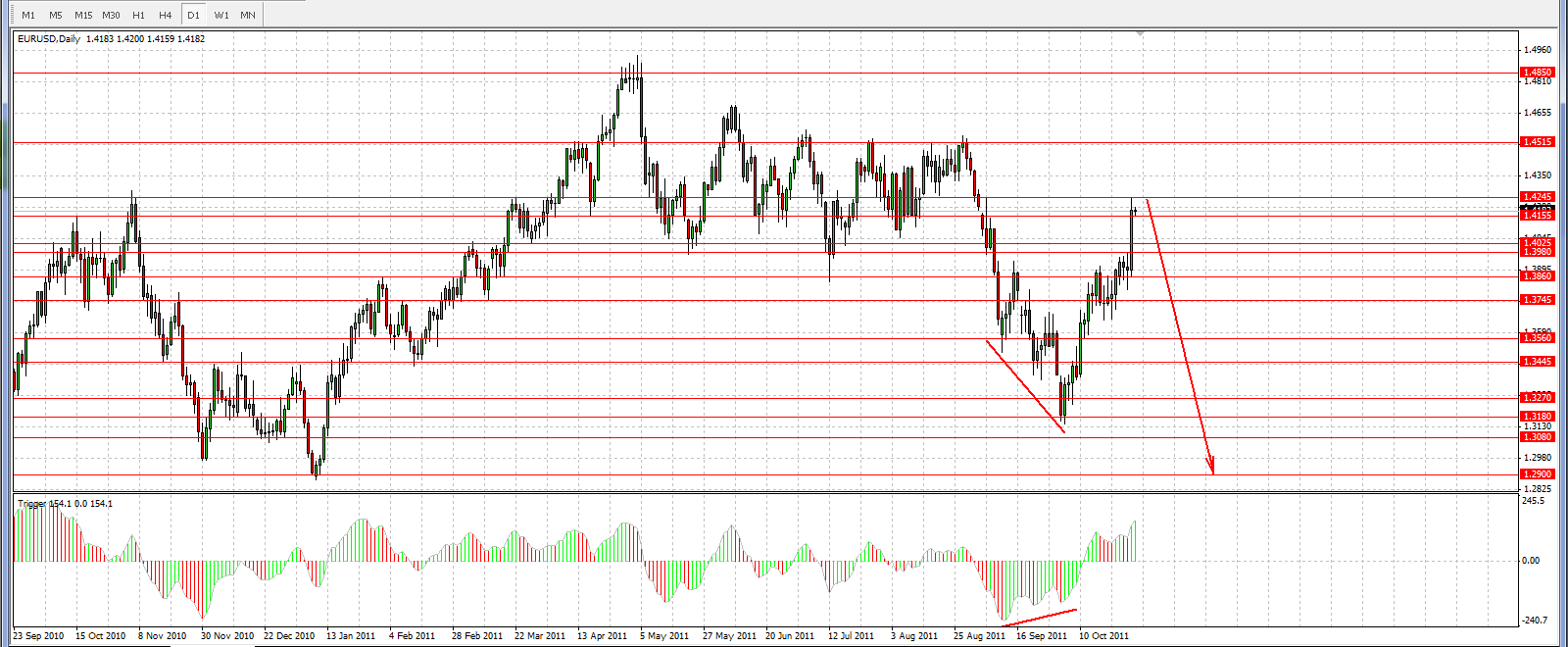The width and height of the screenshot is (1568, 647).
Task: Click the Trigger indicator label
Action: (x=32, y=504)
